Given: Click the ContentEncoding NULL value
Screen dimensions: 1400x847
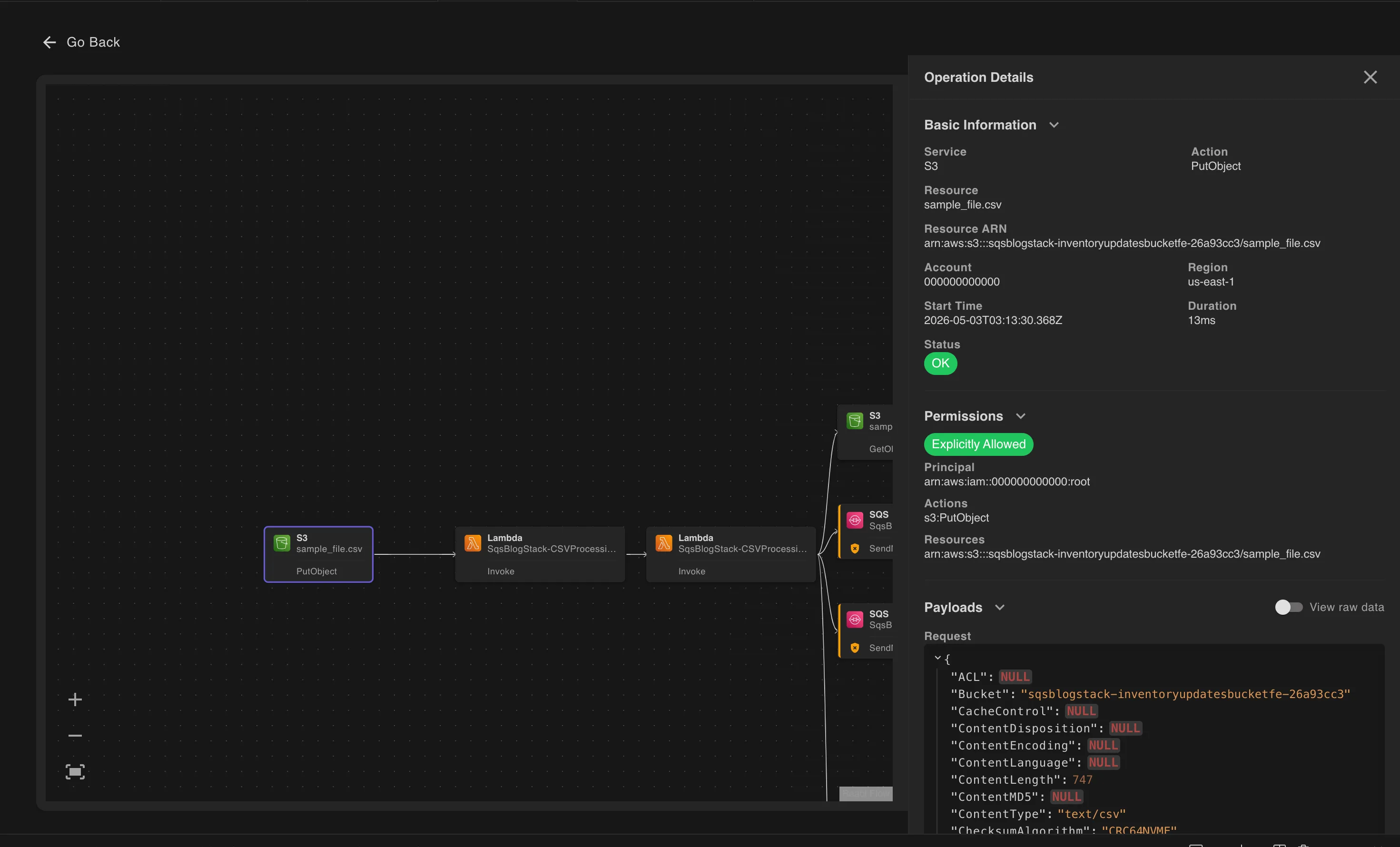Looking at the screenshot, I should [x=1104, y=745].
